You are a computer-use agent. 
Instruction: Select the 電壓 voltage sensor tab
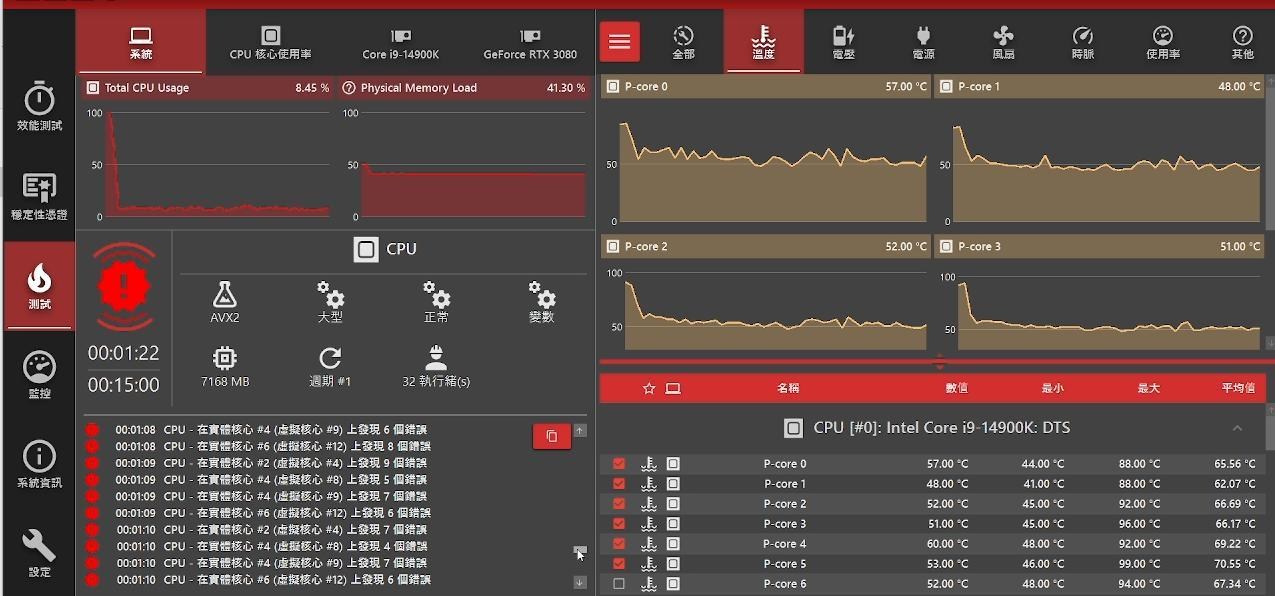[843, 43]
